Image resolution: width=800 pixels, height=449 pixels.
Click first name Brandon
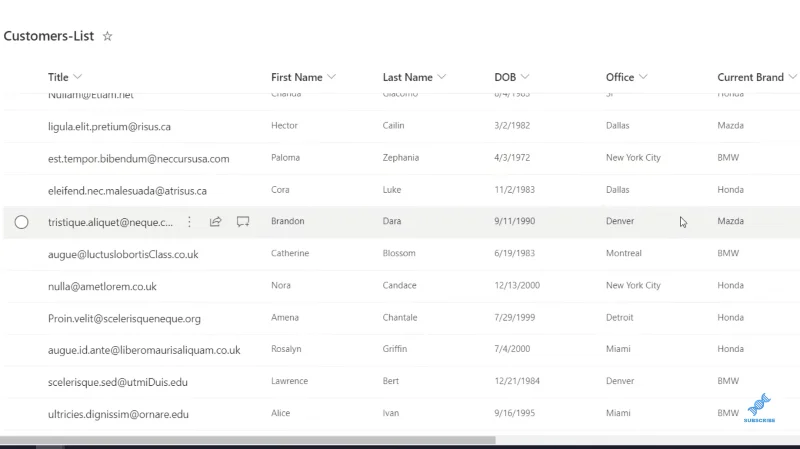pos(288,221)
